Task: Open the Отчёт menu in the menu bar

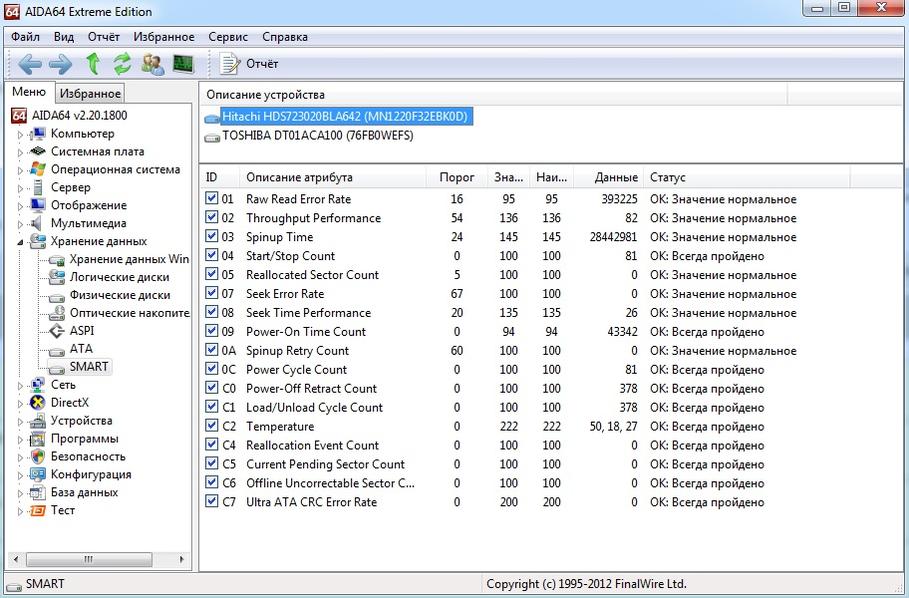Action: 104,37
